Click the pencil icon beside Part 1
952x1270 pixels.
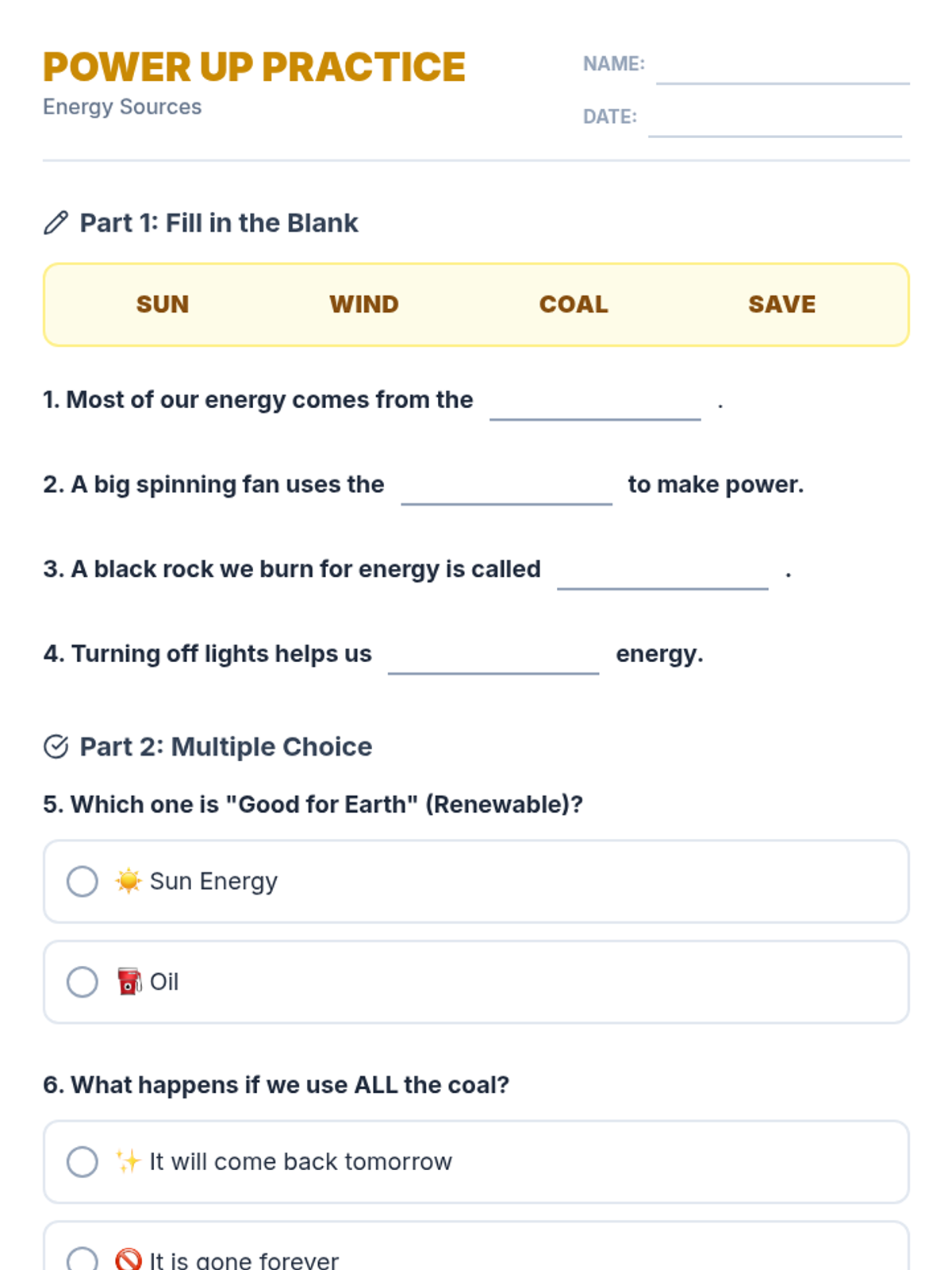(x=56, y=223)
